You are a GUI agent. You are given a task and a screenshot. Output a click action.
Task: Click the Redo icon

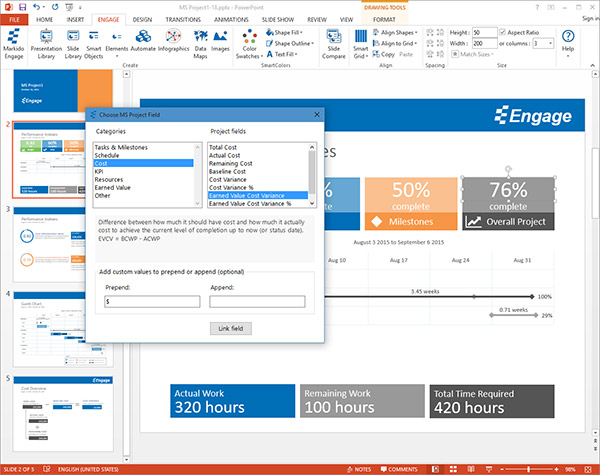pyautogui.click(x=55, y=7)
